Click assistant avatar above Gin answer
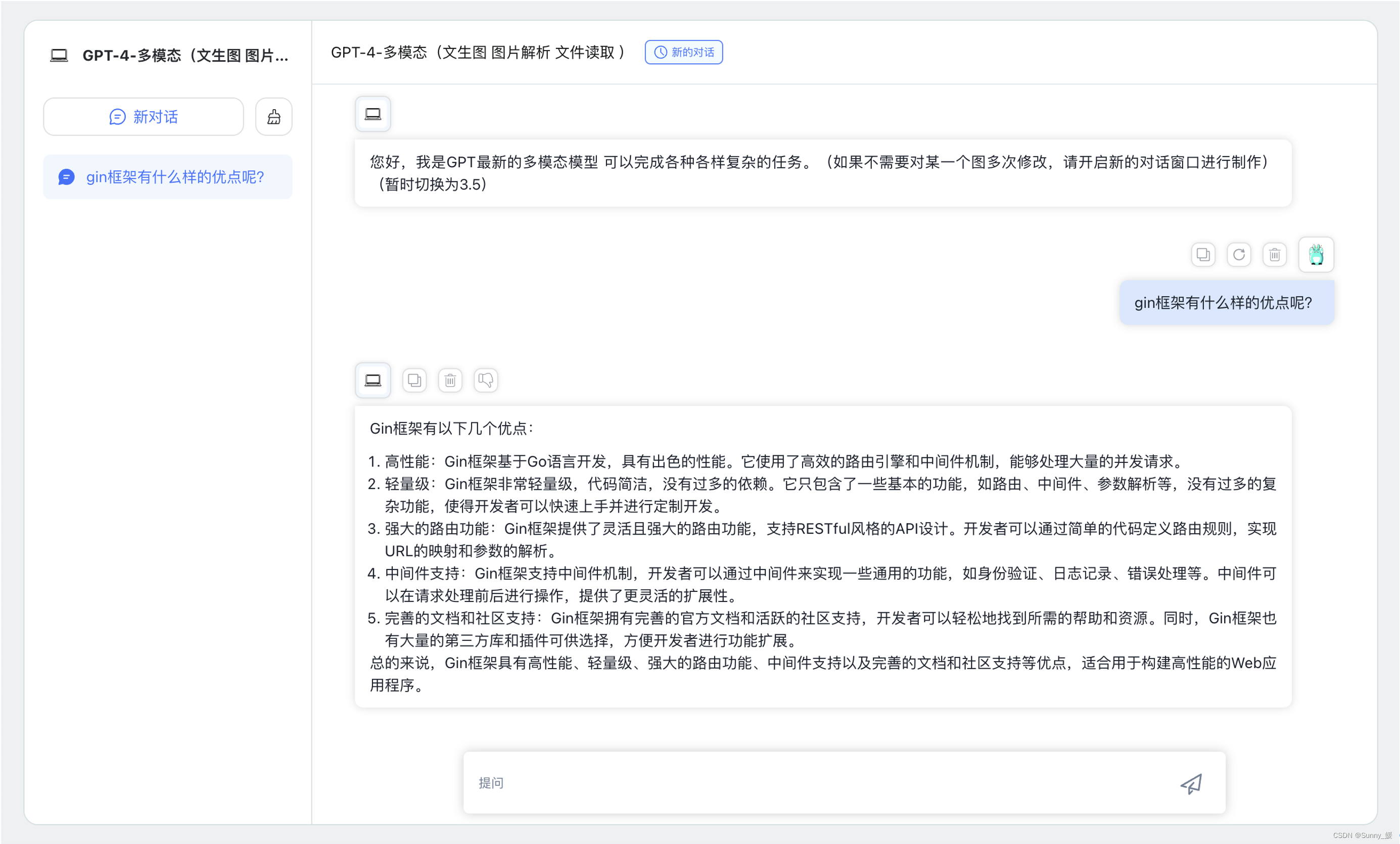The image size is (1400, 844). [372, 380]
